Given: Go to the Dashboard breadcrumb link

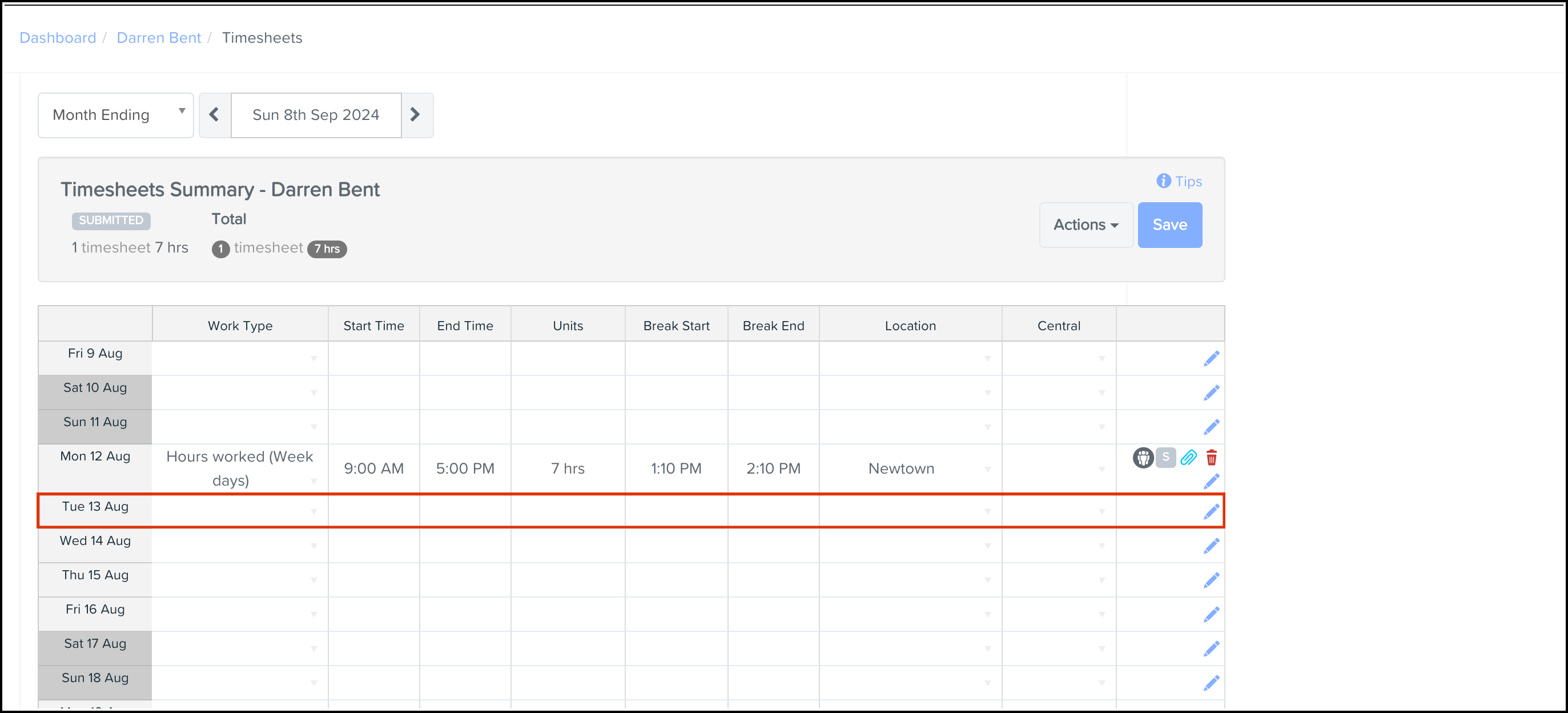Looking at the screenshot, I should tap(58, 38).
